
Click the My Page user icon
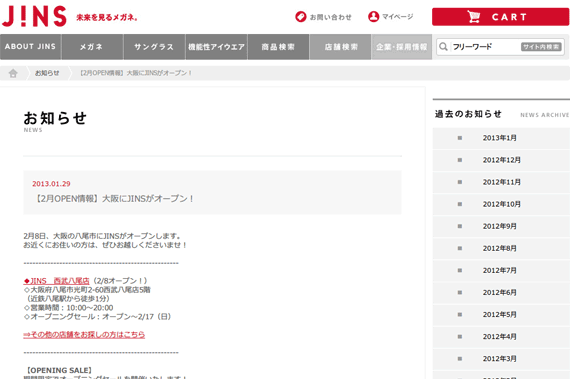[x=373, y=17]
